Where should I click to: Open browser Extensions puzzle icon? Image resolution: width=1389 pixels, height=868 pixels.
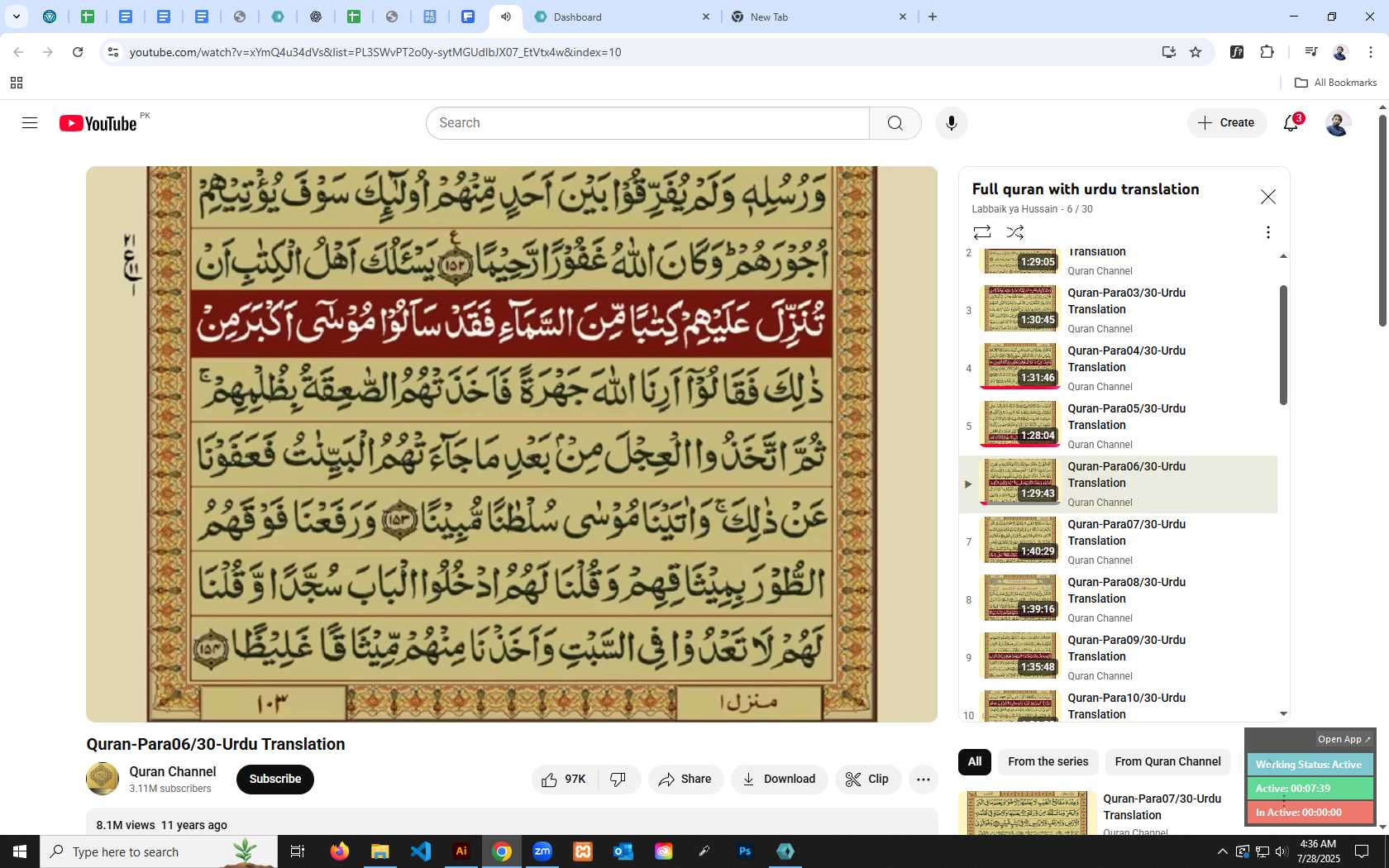[1267, 52]
